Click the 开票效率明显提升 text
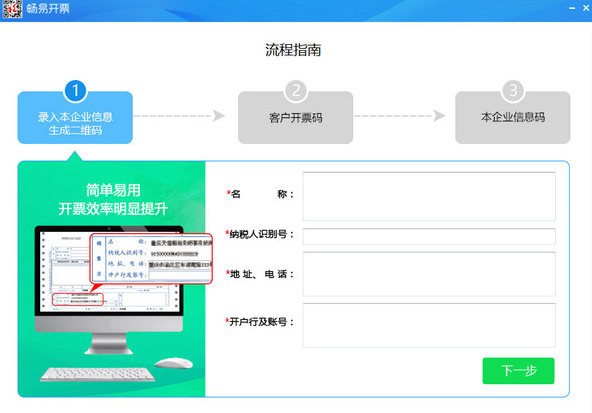The height and width of the screenshot is (413, 592). click(113, 208)
